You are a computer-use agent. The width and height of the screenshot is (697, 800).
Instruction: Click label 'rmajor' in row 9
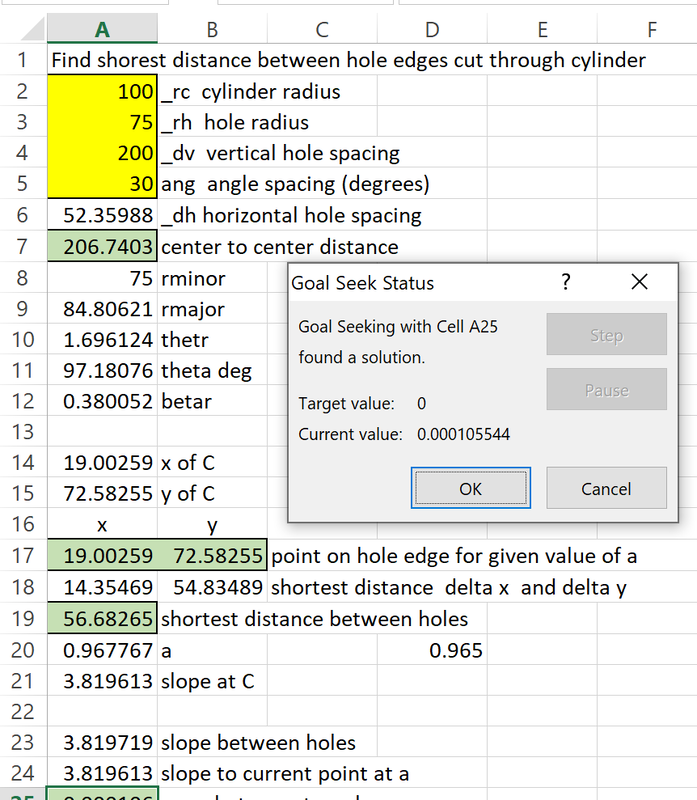point(193,309)
